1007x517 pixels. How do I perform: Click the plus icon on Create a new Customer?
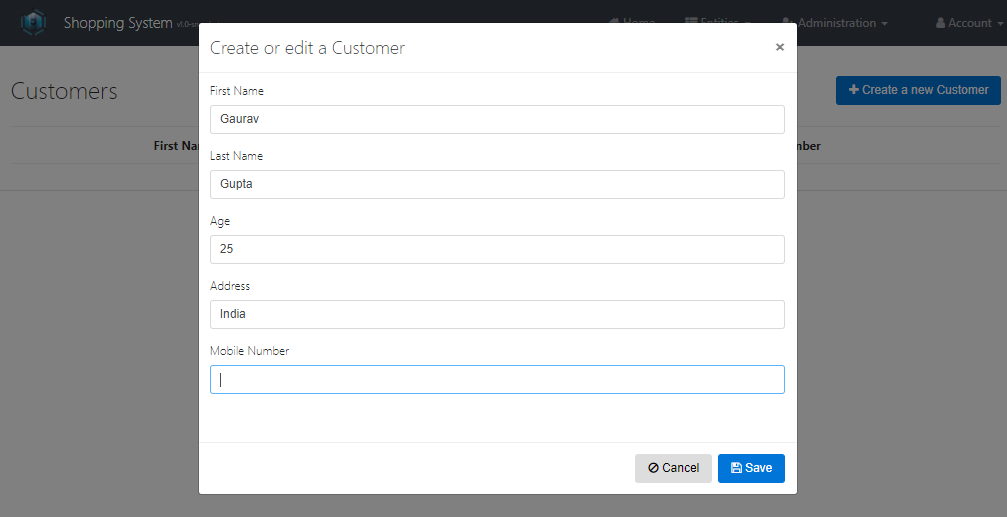click(853, 90)
